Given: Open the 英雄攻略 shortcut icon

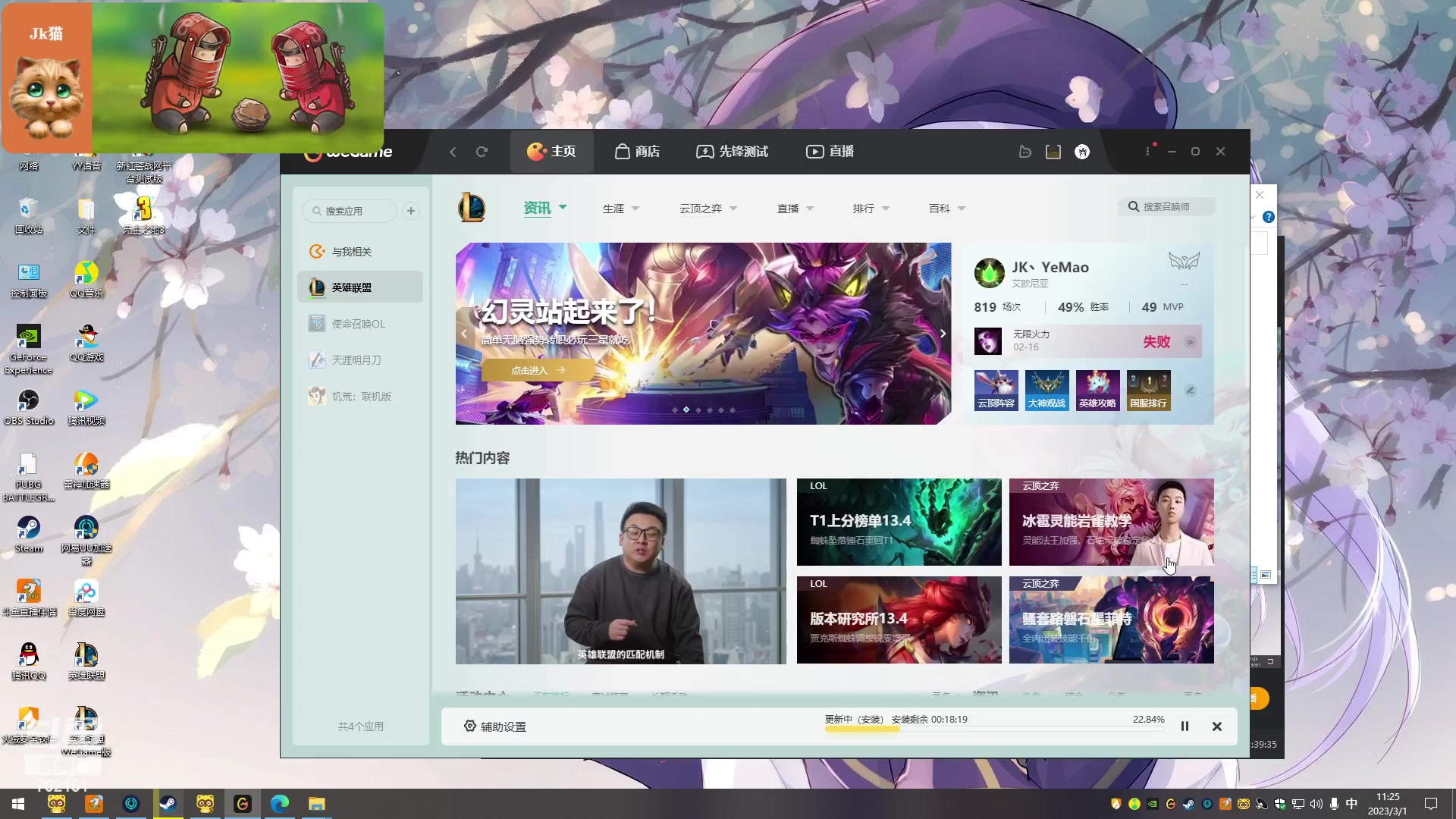Looking at the screenshot, I should pyautogui.click(x=1097, y=390).
